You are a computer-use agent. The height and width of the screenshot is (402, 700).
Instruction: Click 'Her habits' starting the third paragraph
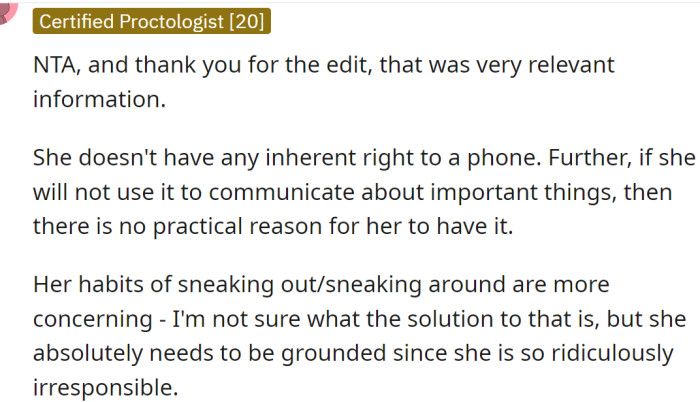[x=88, y=285]
